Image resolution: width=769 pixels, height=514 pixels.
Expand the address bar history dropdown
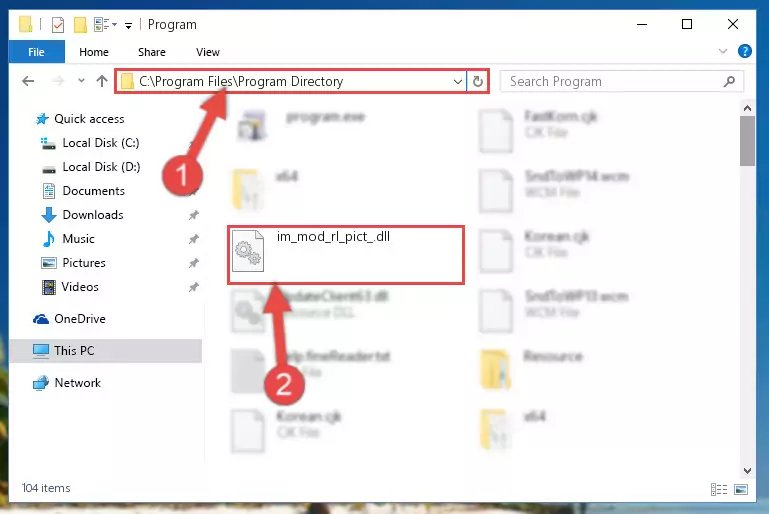coord(457,81)
